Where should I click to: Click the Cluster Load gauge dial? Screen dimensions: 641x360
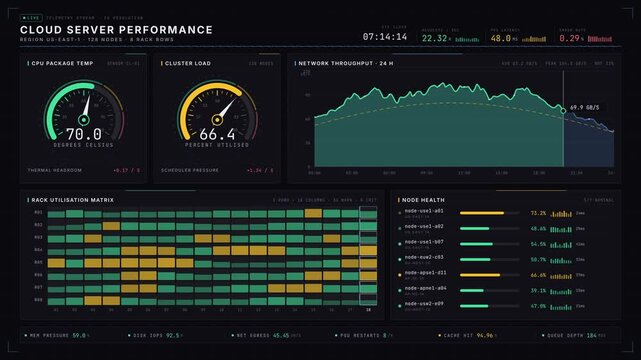(x=217, y=110)
